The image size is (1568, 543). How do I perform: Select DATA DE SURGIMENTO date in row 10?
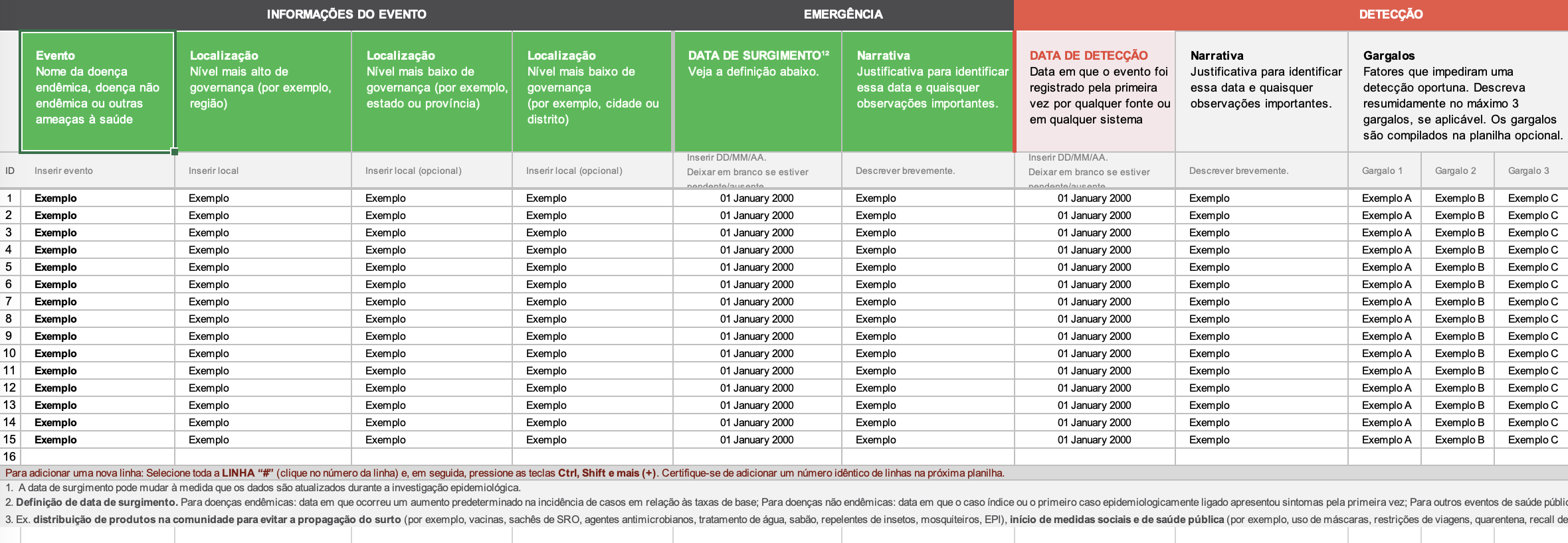pyautogui.click(x=757, y=353)
